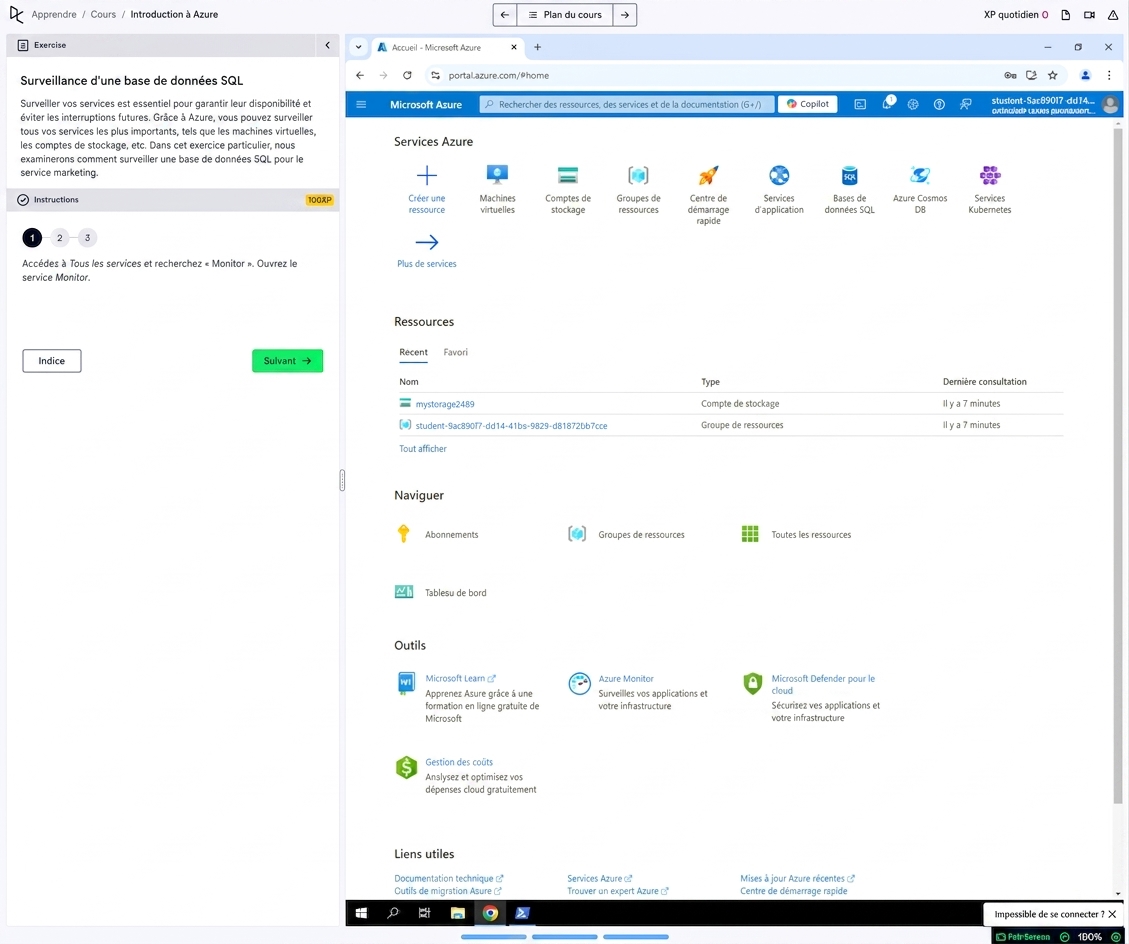Go to instruction step 2
Viewport: 1129px width, 944px height.
[60, 238]
